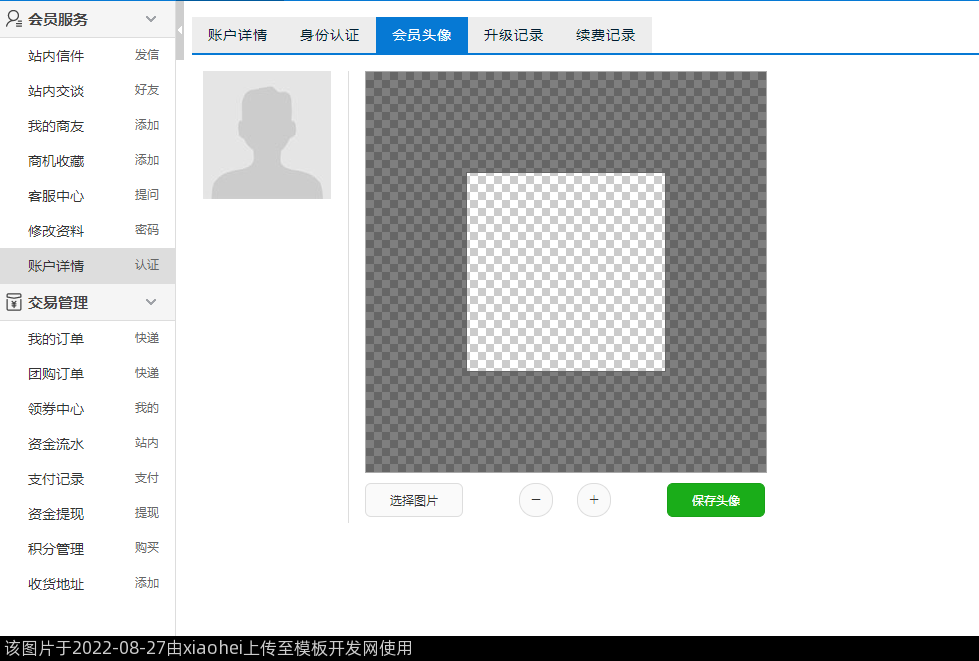Viewport: 979px width, 661px height.
Task: Click the zoom out minus button
Action: (x=536, y=500)
